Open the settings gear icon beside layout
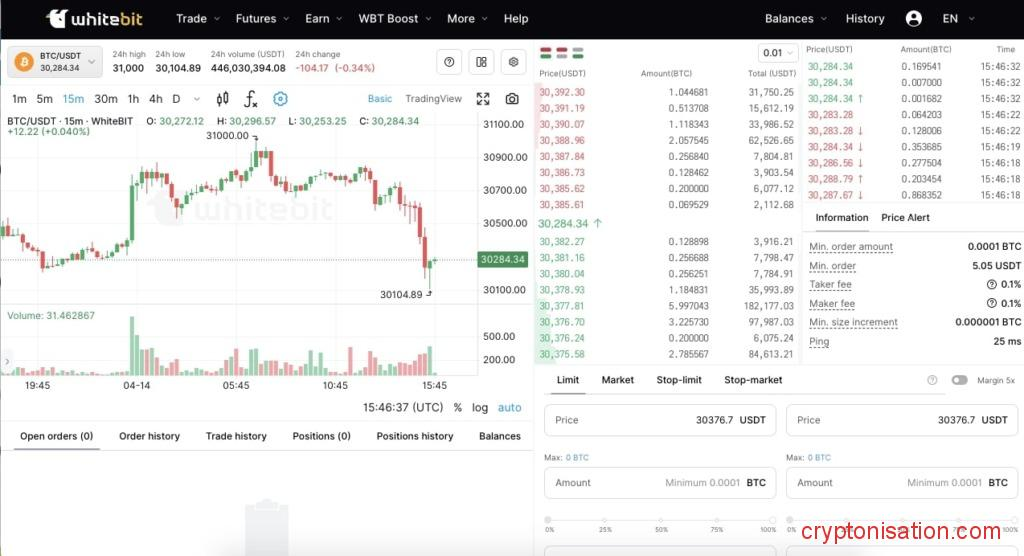This screenshot has height=556, width=1024. (513, 62)
